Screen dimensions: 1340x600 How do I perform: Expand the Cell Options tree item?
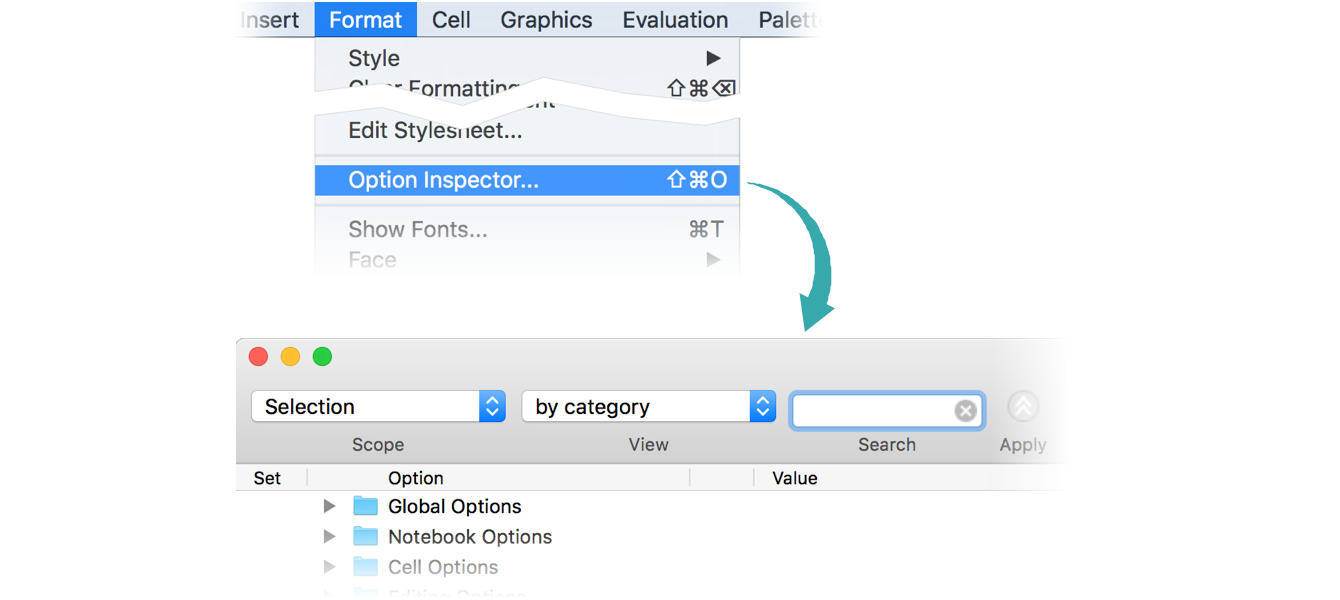330,567
